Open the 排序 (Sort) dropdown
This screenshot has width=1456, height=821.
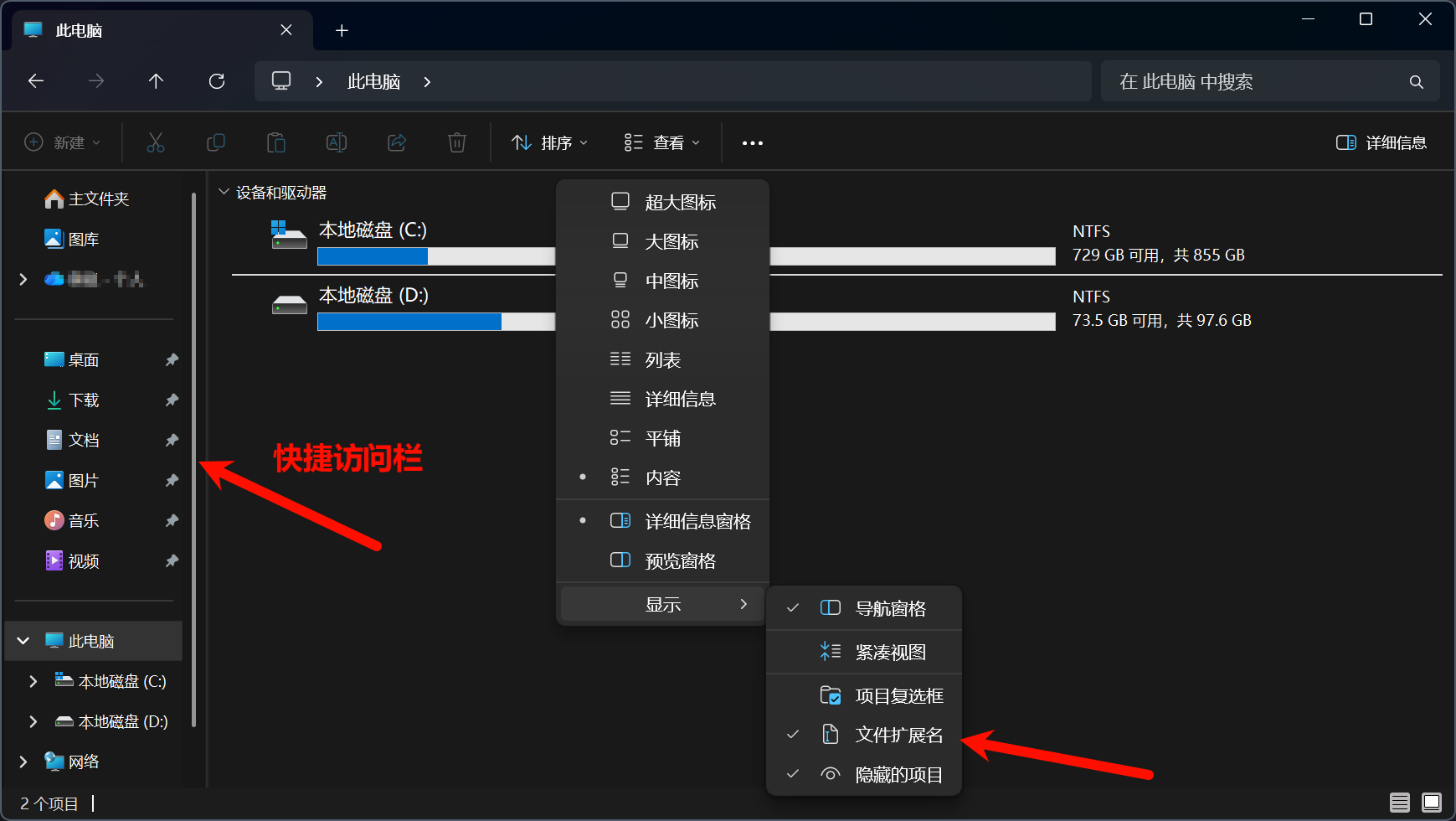(550, 143)
